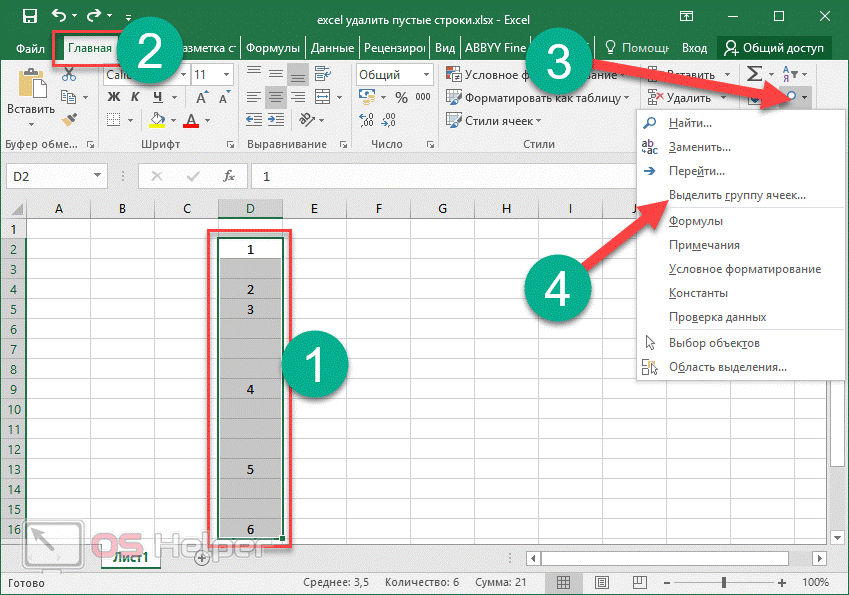Copy selection with the copy icon

click(x=68, y=97)
